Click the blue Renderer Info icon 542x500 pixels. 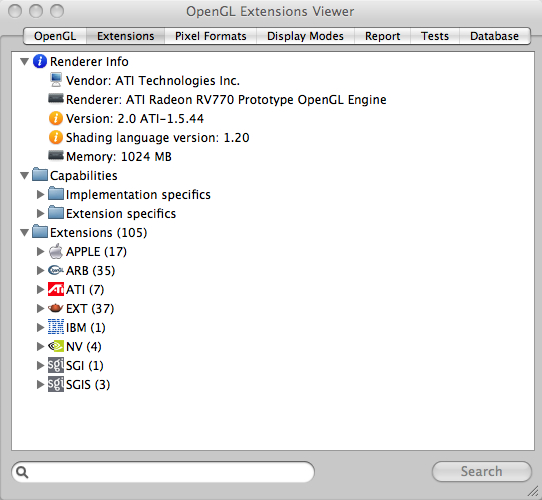(40, 62)
